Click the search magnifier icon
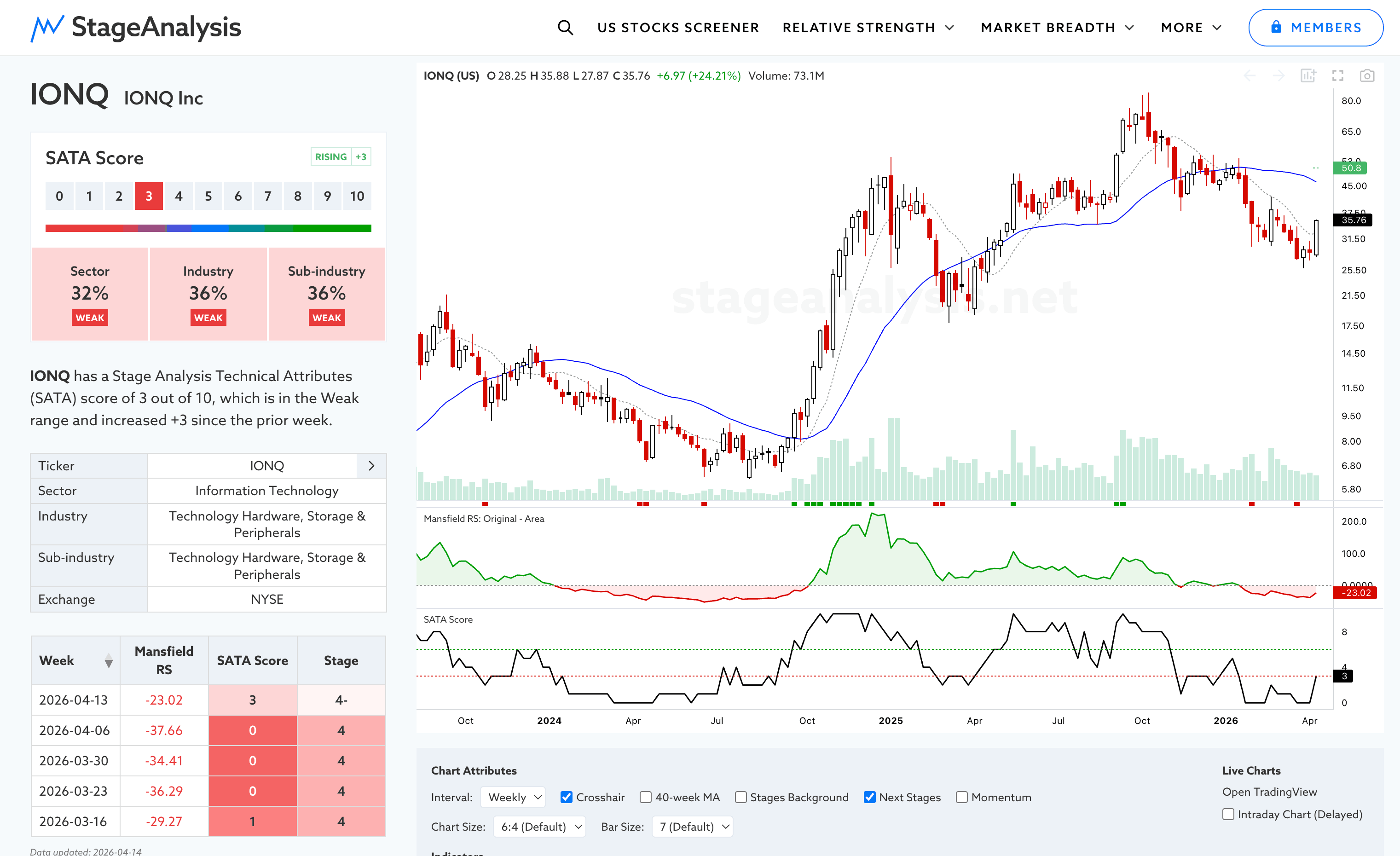 pyautogui.click(x=565, y=27)
